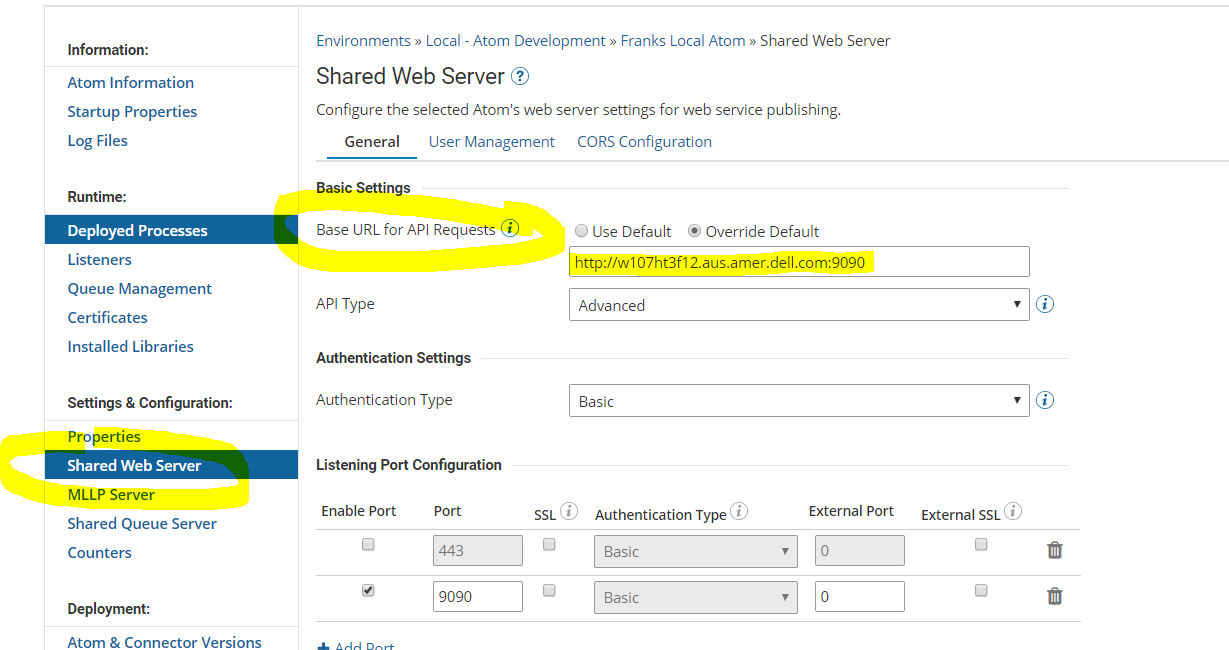Open the Shared Web Server help icon

click(x=521, y=76)
